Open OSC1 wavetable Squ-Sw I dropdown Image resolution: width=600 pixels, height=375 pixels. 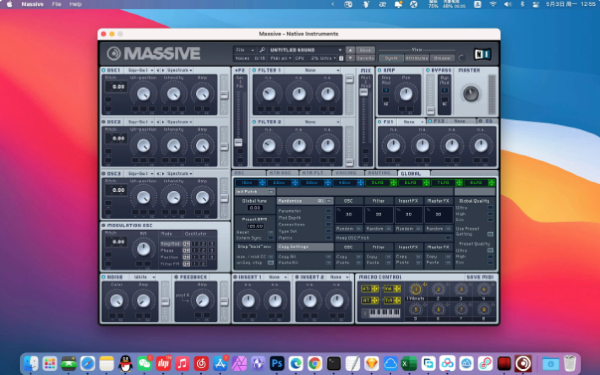(140, 70)
